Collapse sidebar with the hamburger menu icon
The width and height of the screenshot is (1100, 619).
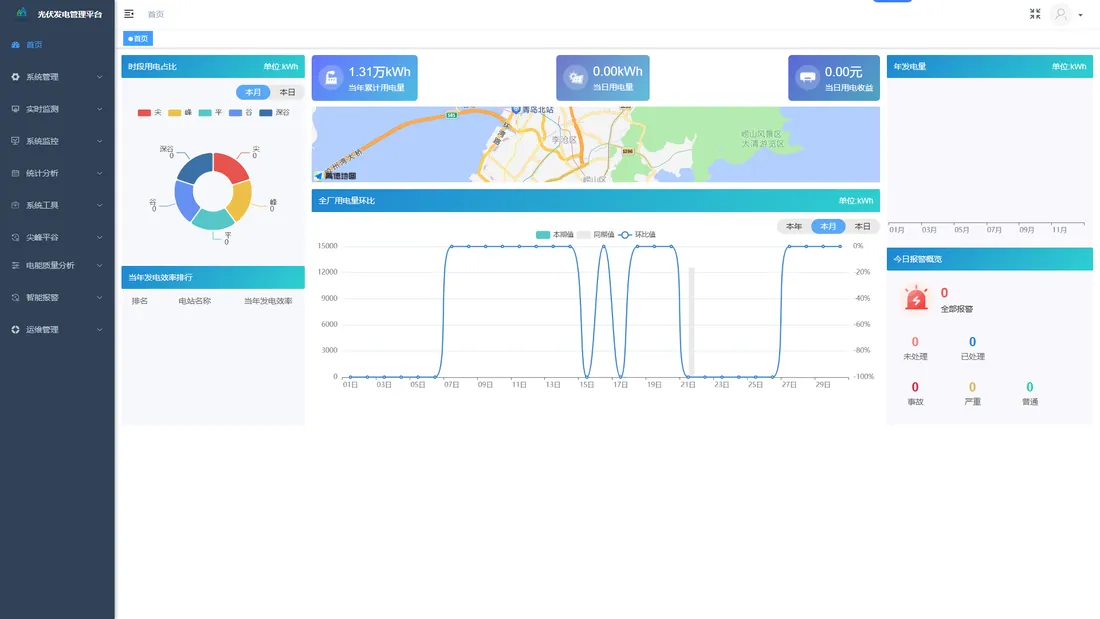[x=129, y=14]
